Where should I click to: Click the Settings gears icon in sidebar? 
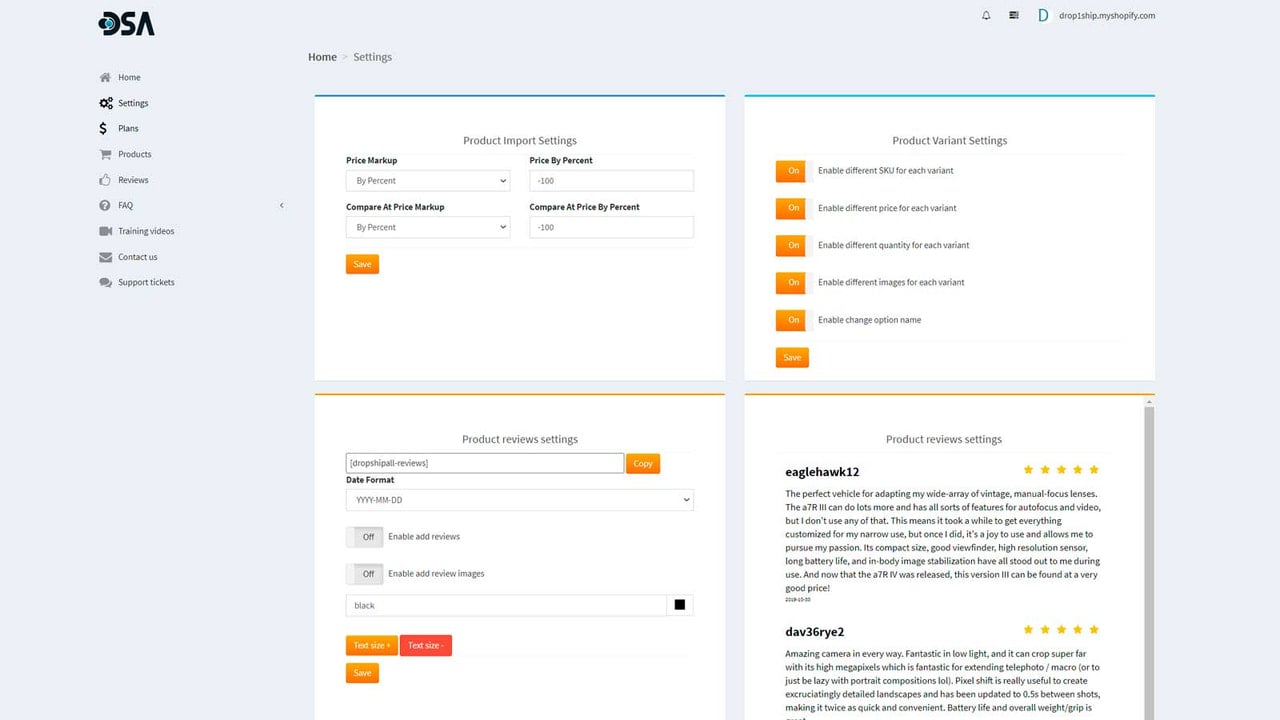click(x=106, y=103)
